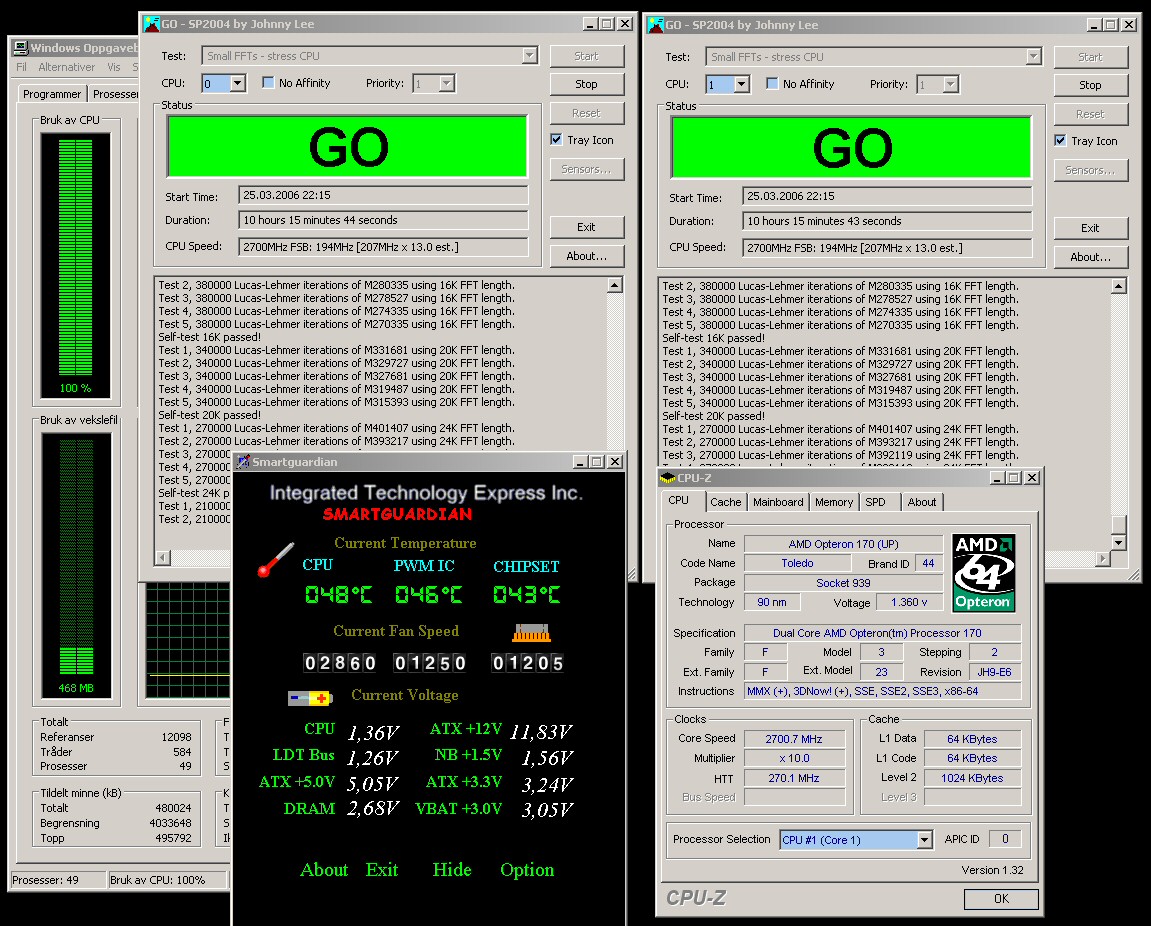Click CPU temperature reading 048°C
Screen dimensions: 1151x926
[x=338, y=594]
